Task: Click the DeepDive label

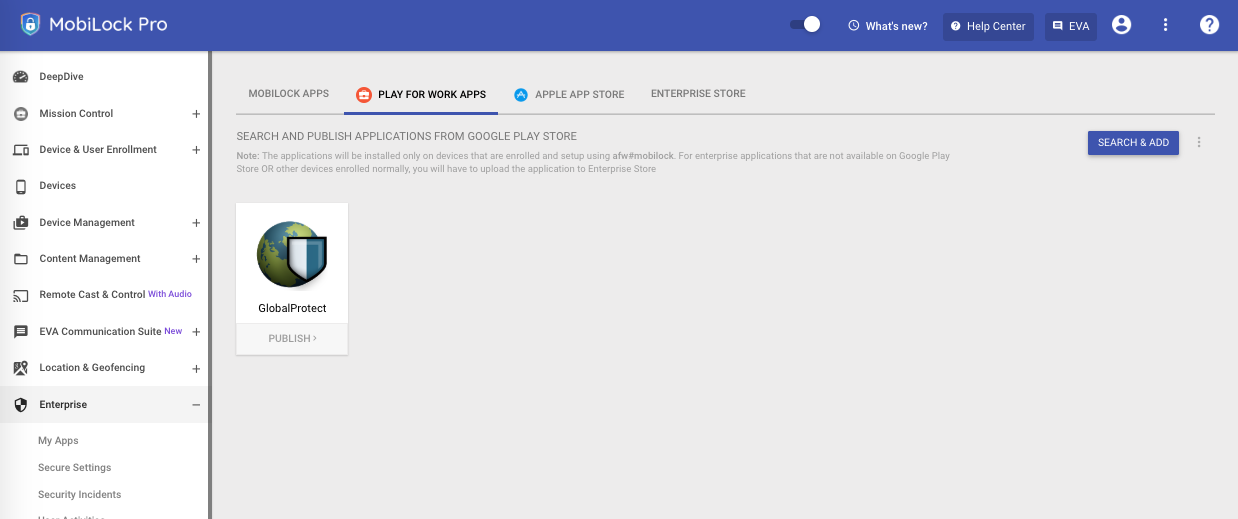Action: 61,77
